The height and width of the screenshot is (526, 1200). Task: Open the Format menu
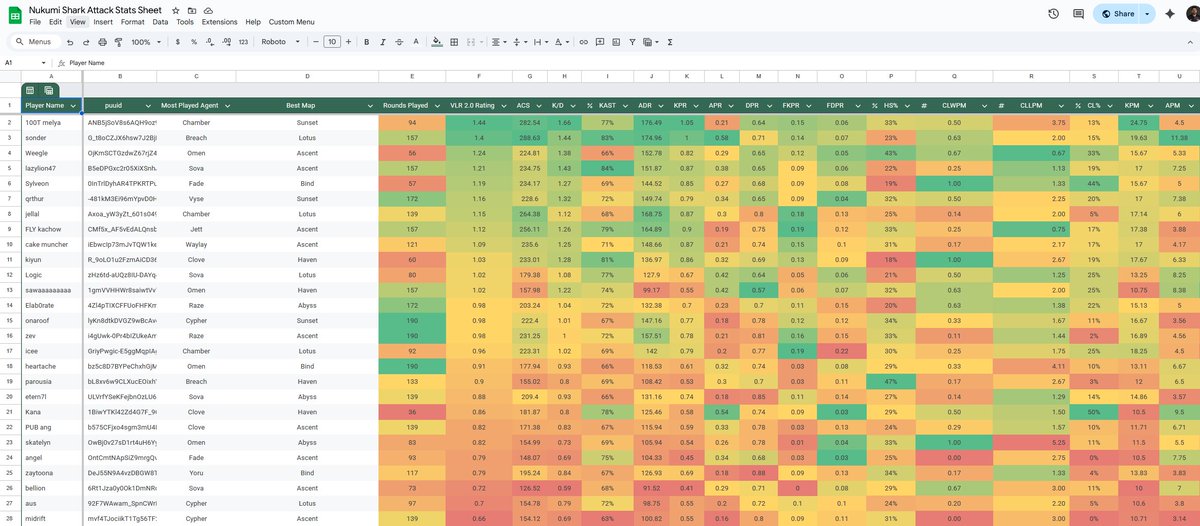tap(132, 21)
